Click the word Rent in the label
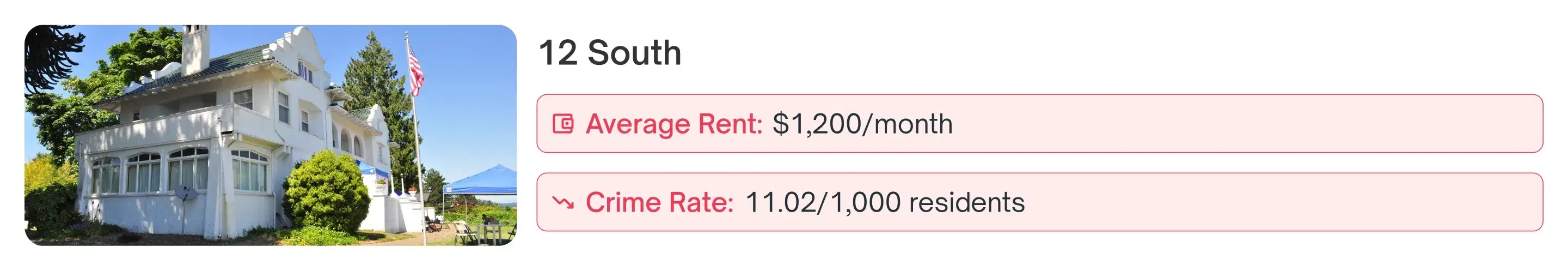This screenshot has width=1568, height=271. (x=730, y=124)
